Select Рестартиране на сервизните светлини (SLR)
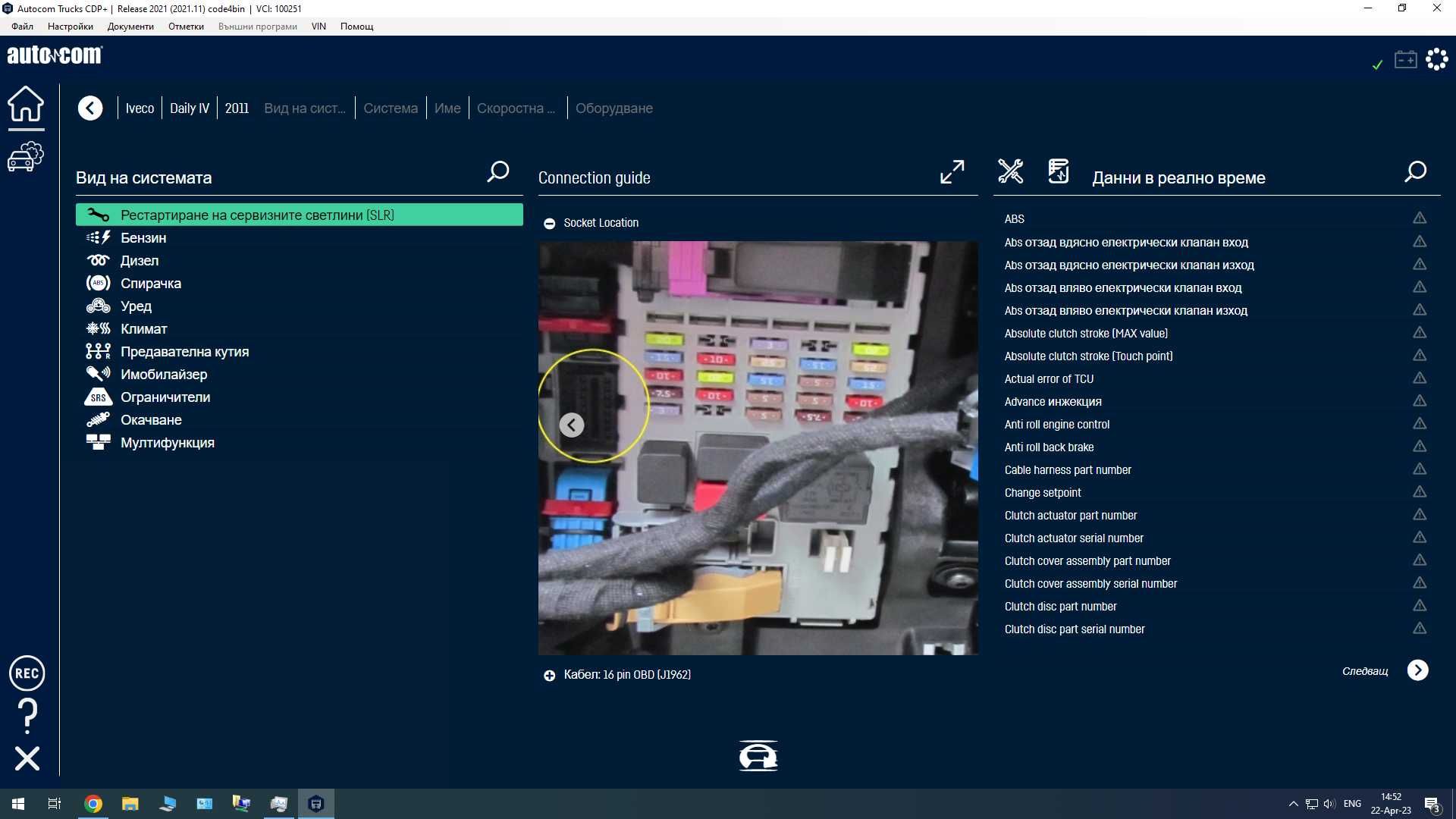 tap(300, 215)
